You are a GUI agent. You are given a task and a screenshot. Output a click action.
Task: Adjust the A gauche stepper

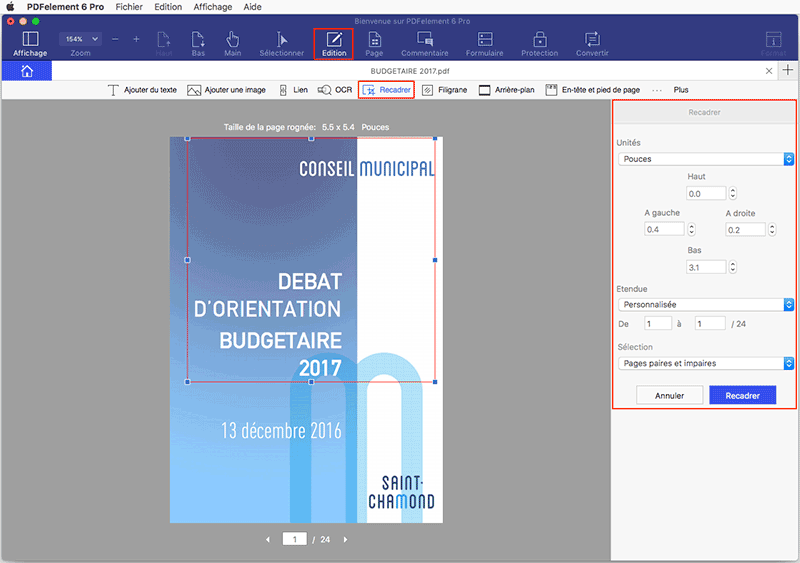pyautogui.click(x=691, y=229)
